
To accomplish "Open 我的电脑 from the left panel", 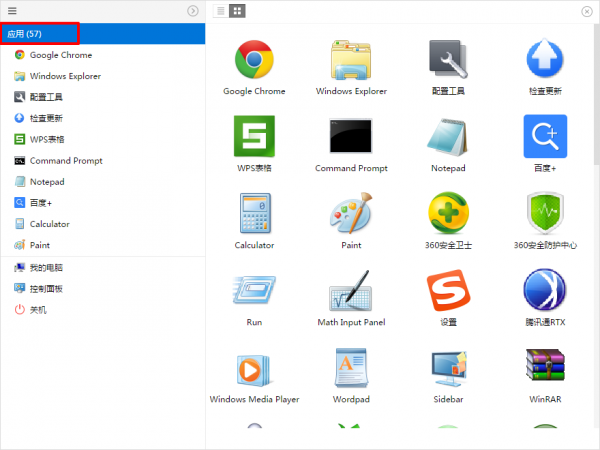I will coord(103,268).
